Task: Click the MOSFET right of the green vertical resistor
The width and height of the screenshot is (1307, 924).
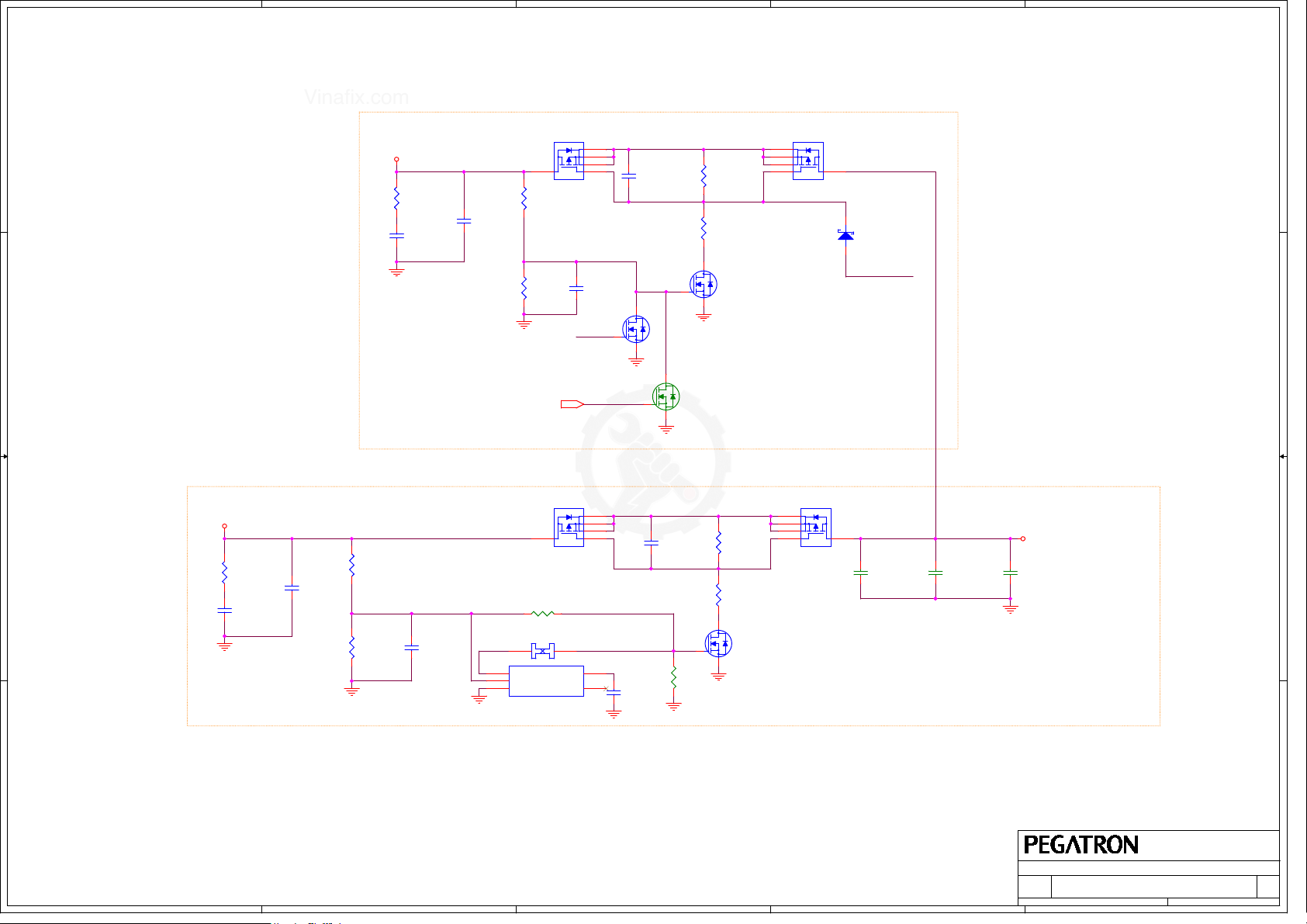Action: tap(718, 643)
